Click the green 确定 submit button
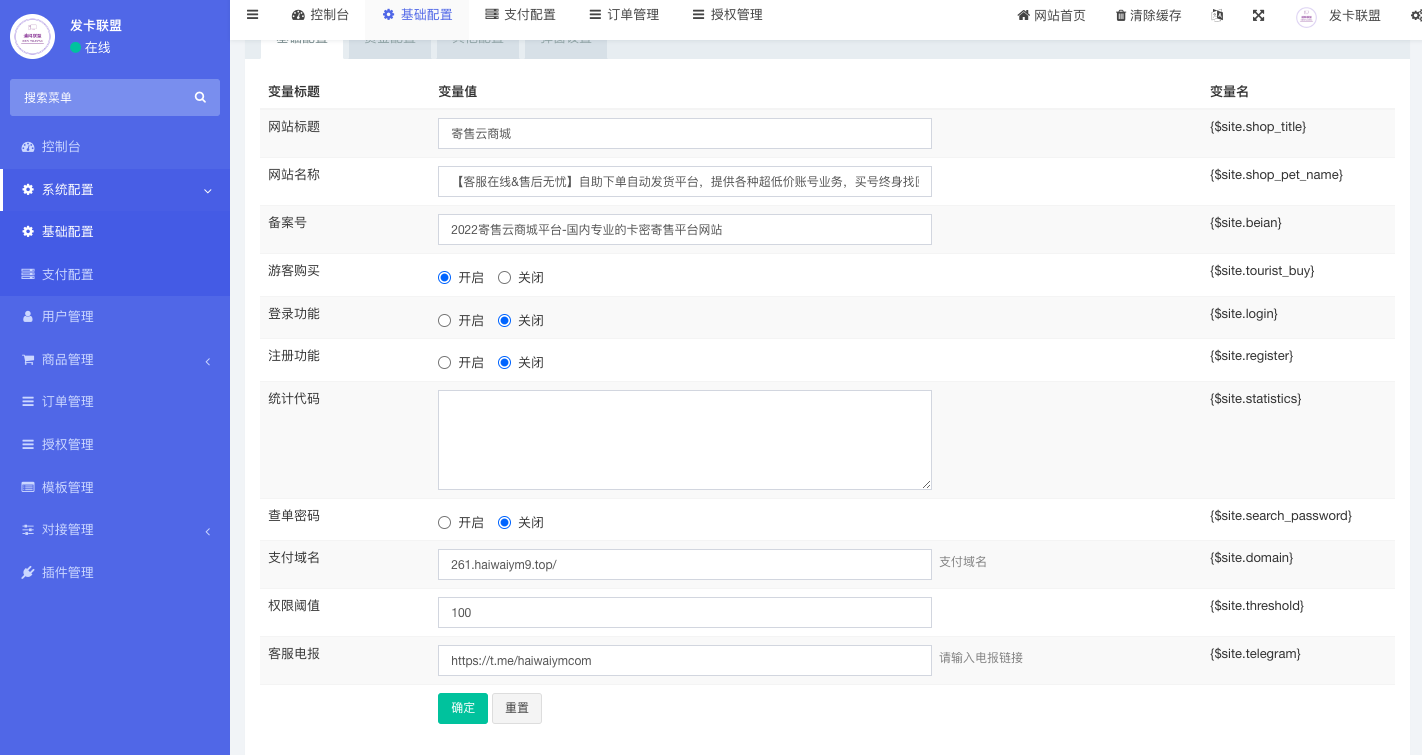1422x755 pixels. click(462, 708)
